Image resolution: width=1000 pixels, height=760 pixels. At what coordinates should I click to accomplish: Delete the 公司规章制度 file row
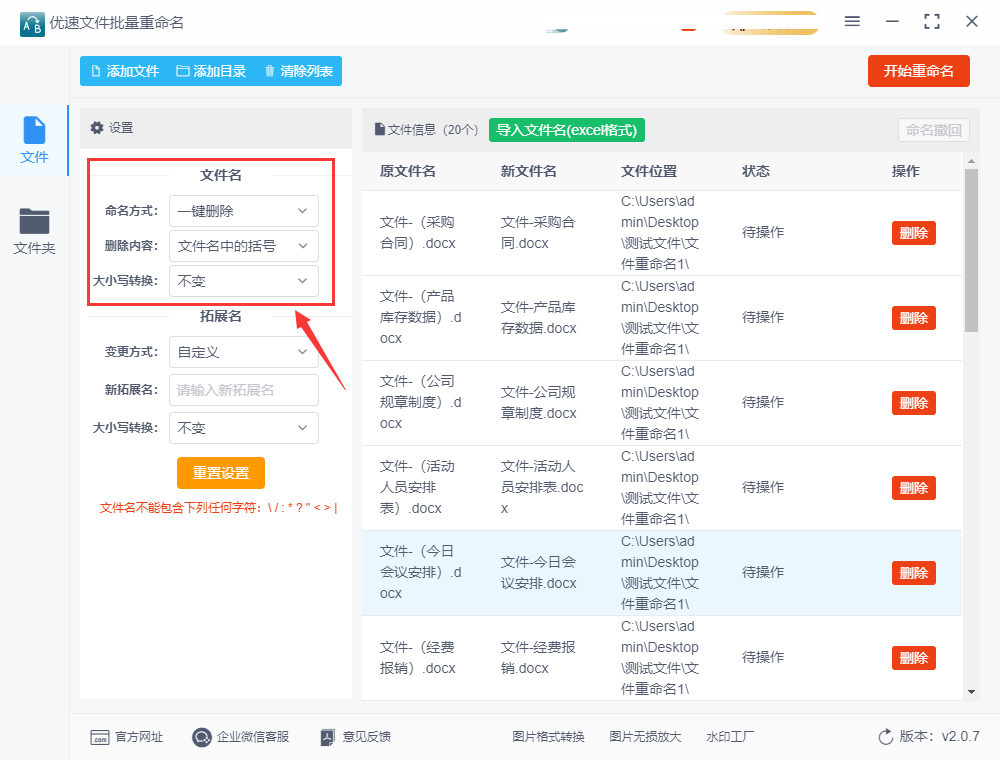(x=913, y=403)
